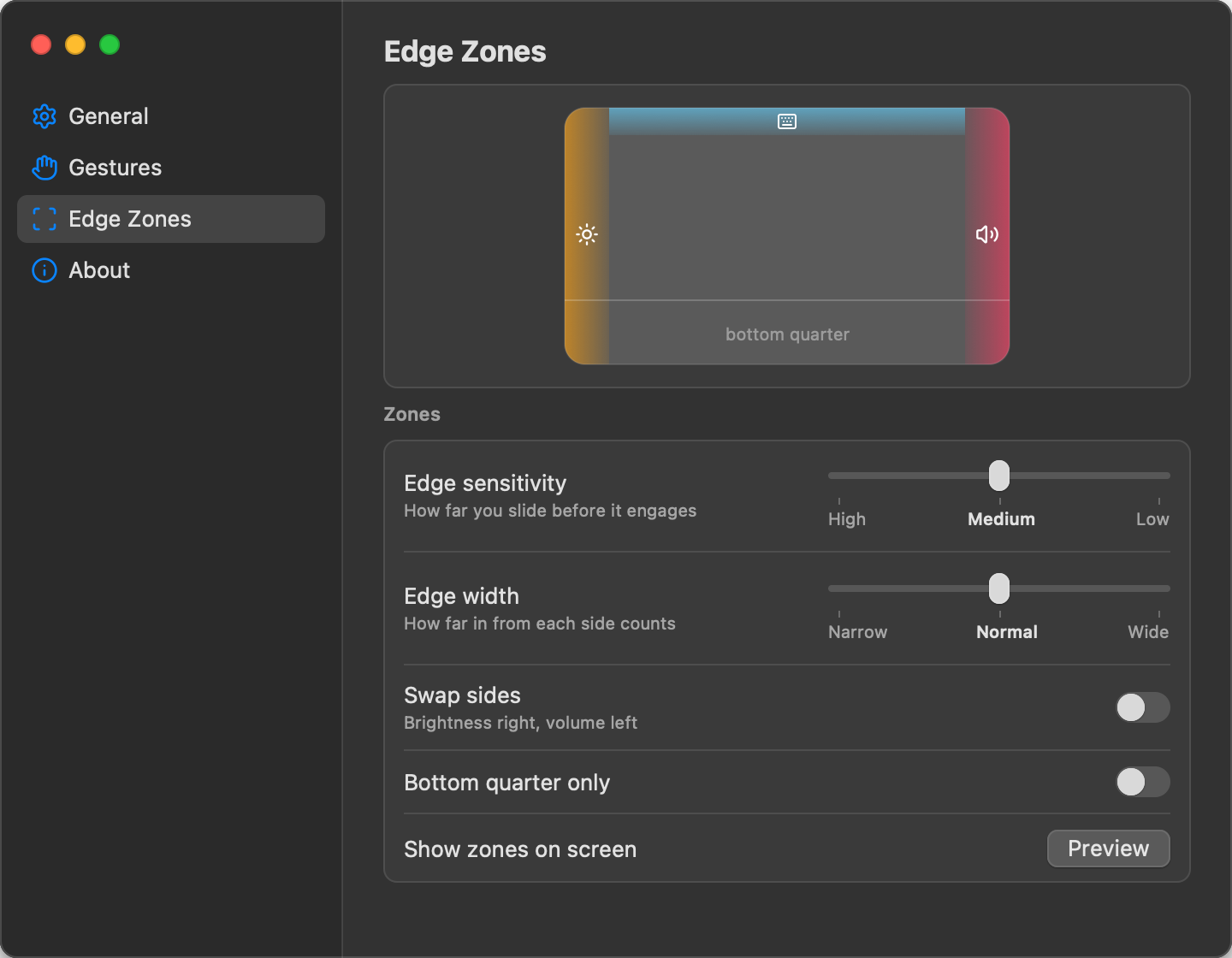
Task: Click the Edge width slider thumb
Action: tap(999, 588)
